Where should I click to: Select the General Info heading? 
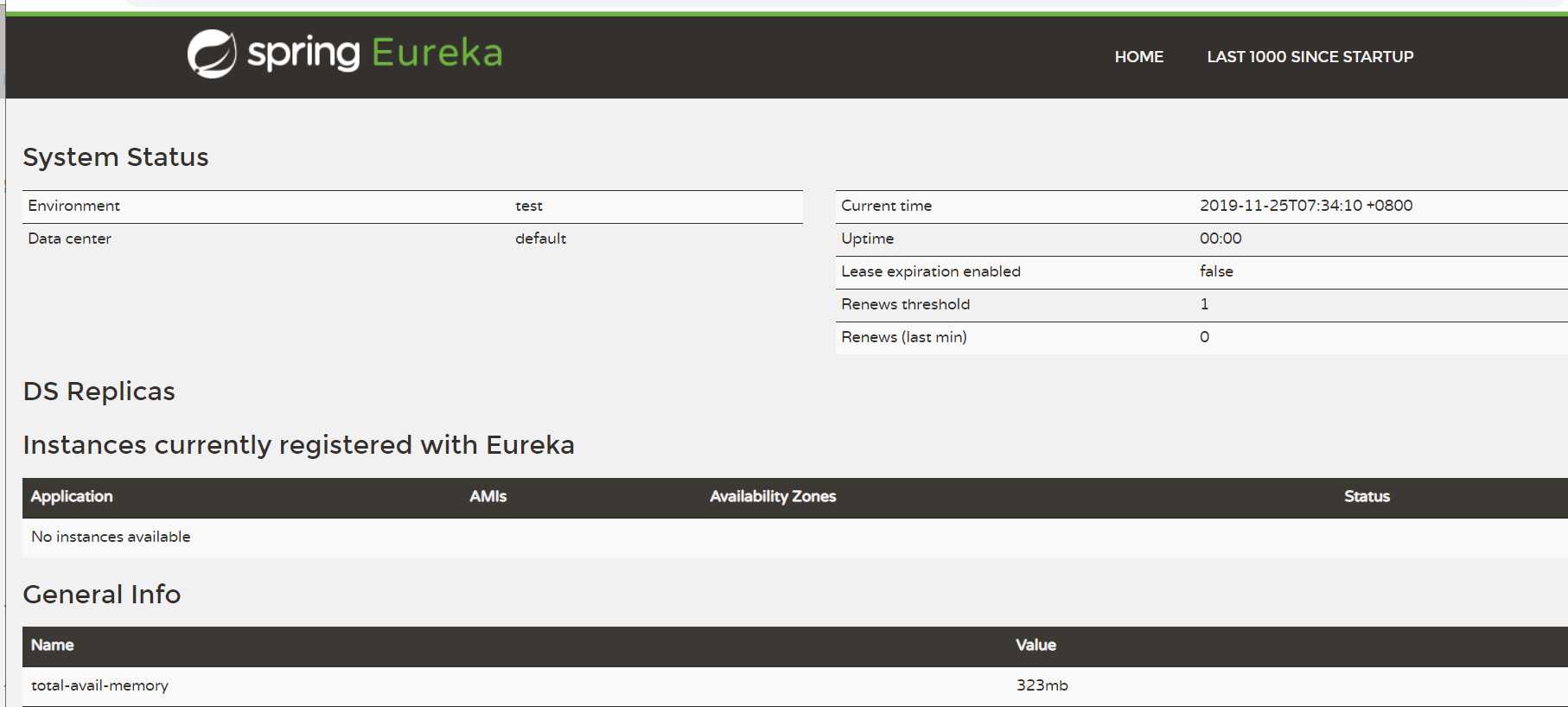point(102,595)
